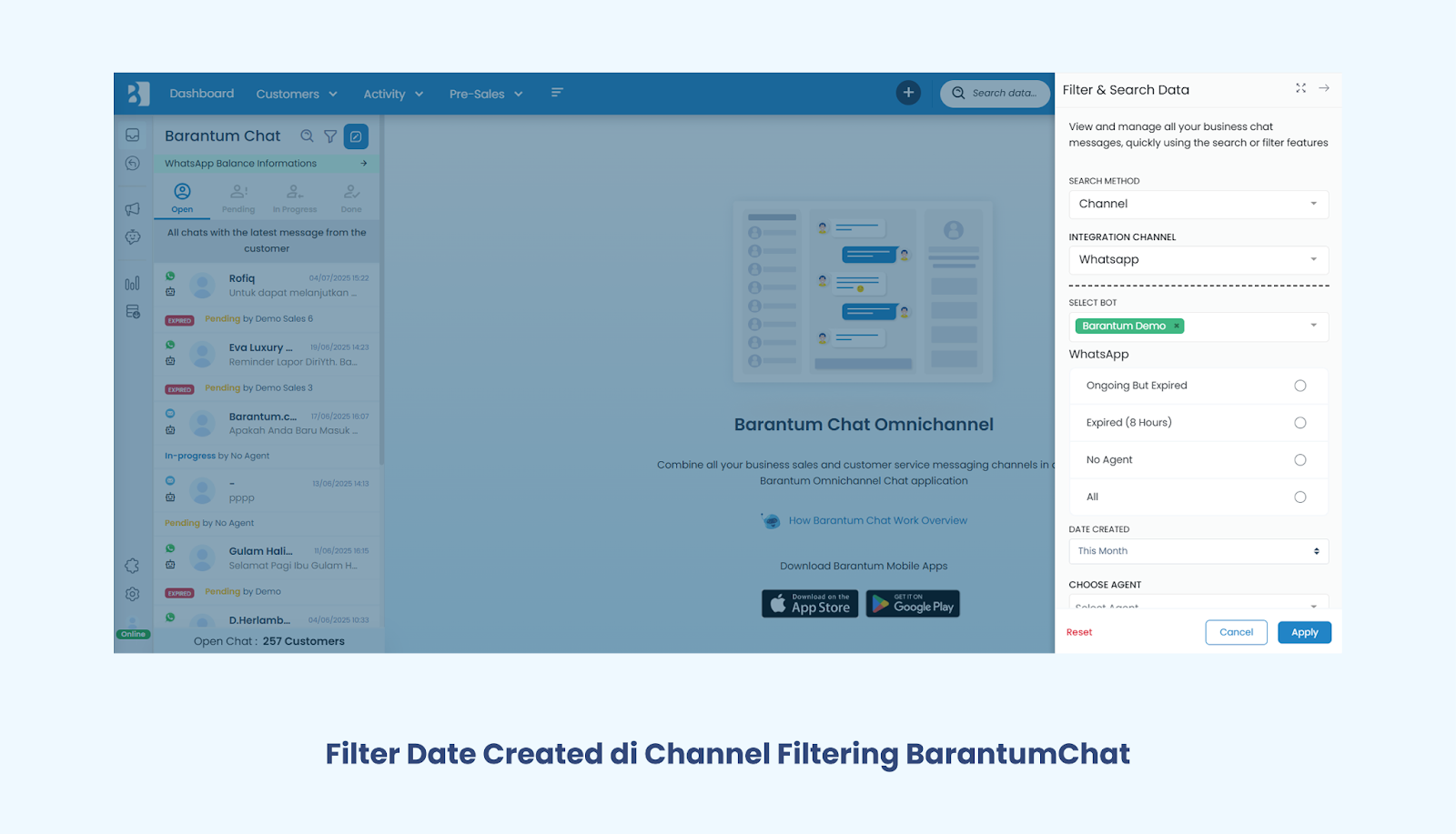Click the search icon beside Barantum Chat
1456x834 pixels.
(x=308, y=136)
